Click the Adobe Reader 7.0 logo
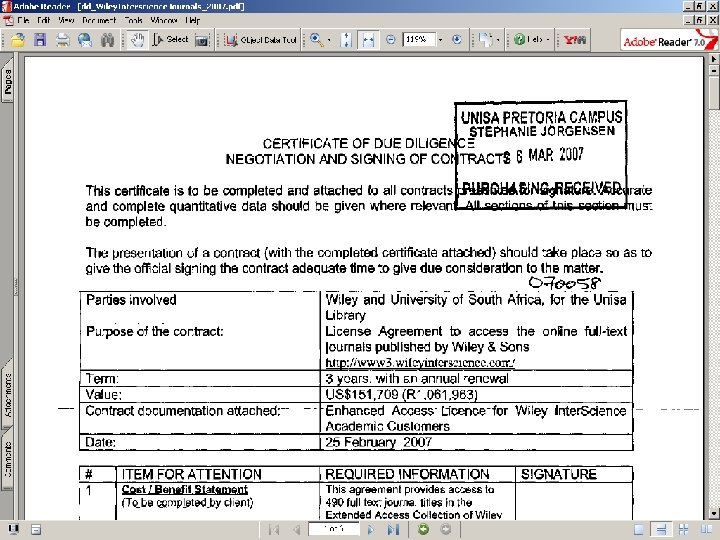Screen dimensions: 720x540 (669, 40)
